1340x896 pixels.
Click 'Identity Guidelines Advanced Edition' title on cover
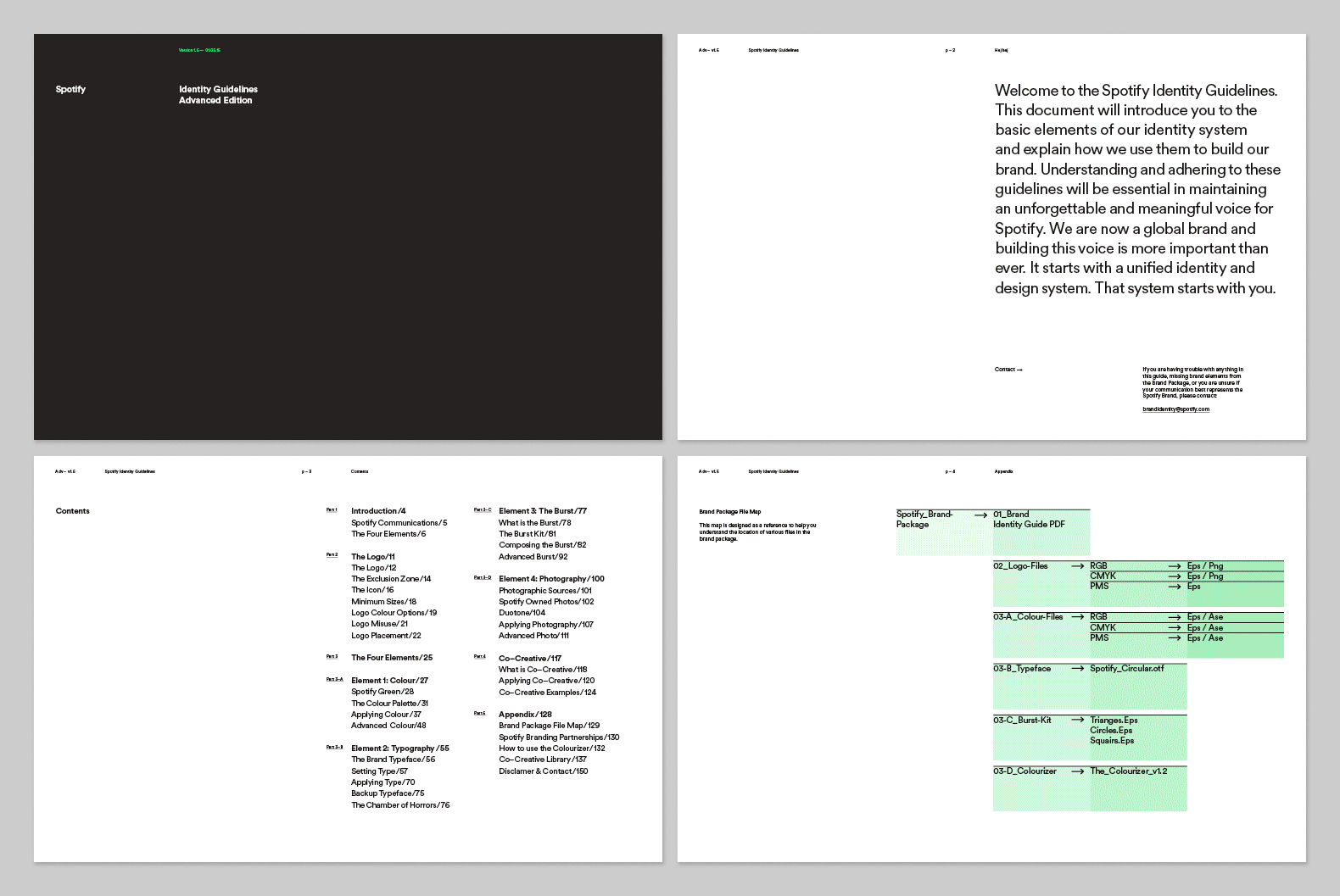218,95
